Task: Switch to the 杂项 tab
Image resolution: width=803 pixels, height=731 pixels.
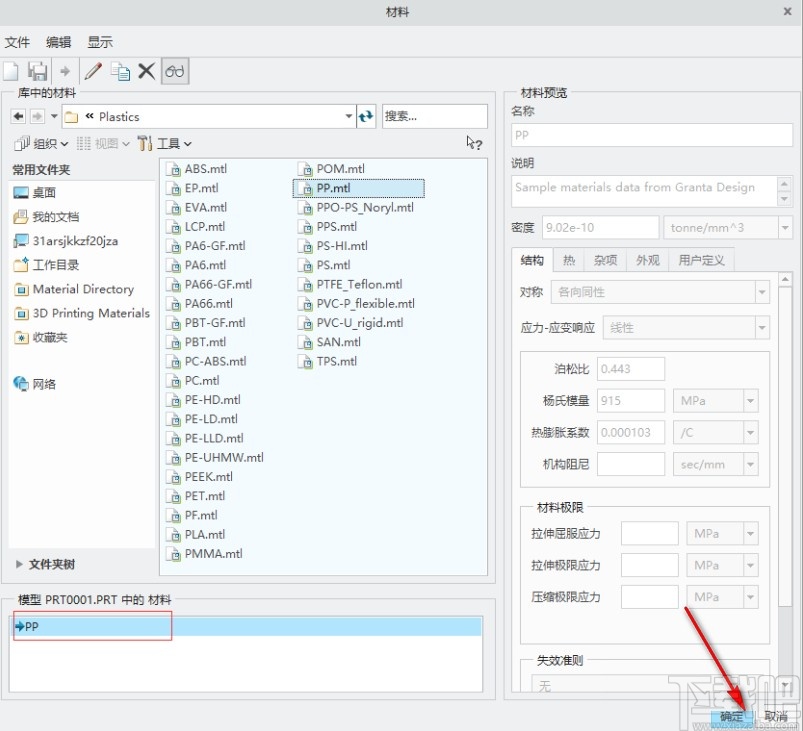Action: 605,260
